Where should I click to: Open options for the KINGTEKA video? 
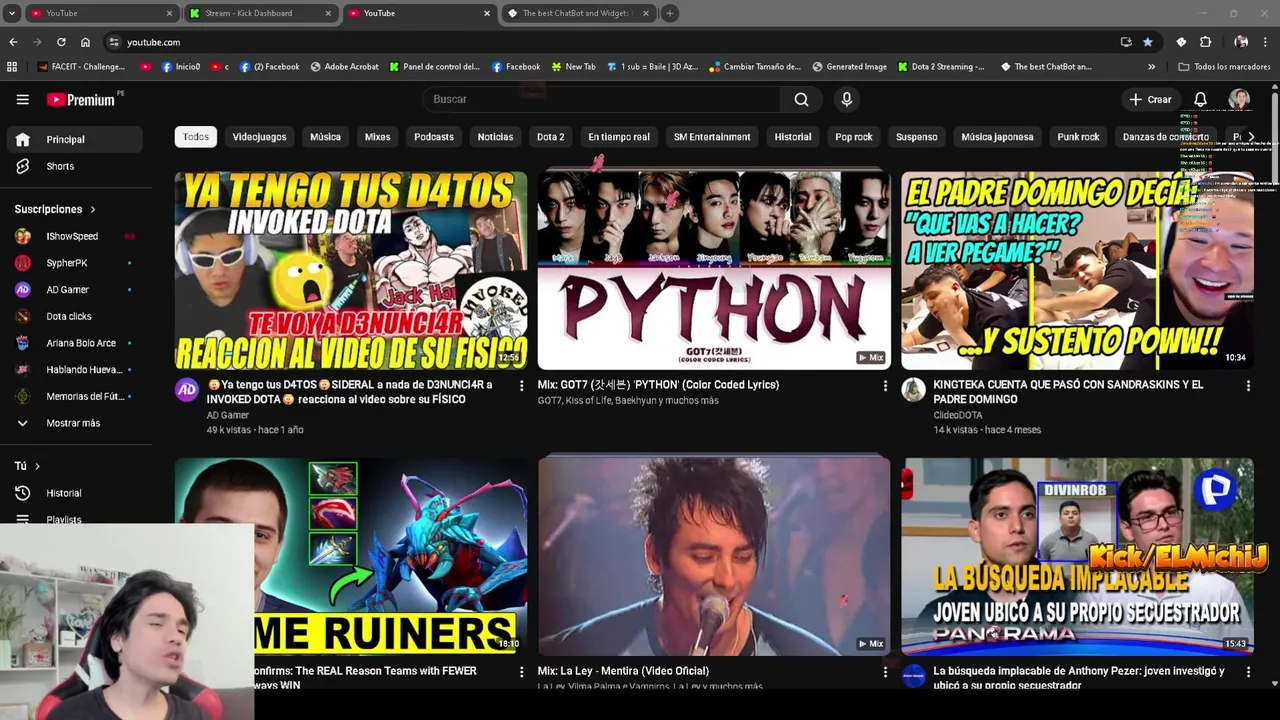(1248, 385)
